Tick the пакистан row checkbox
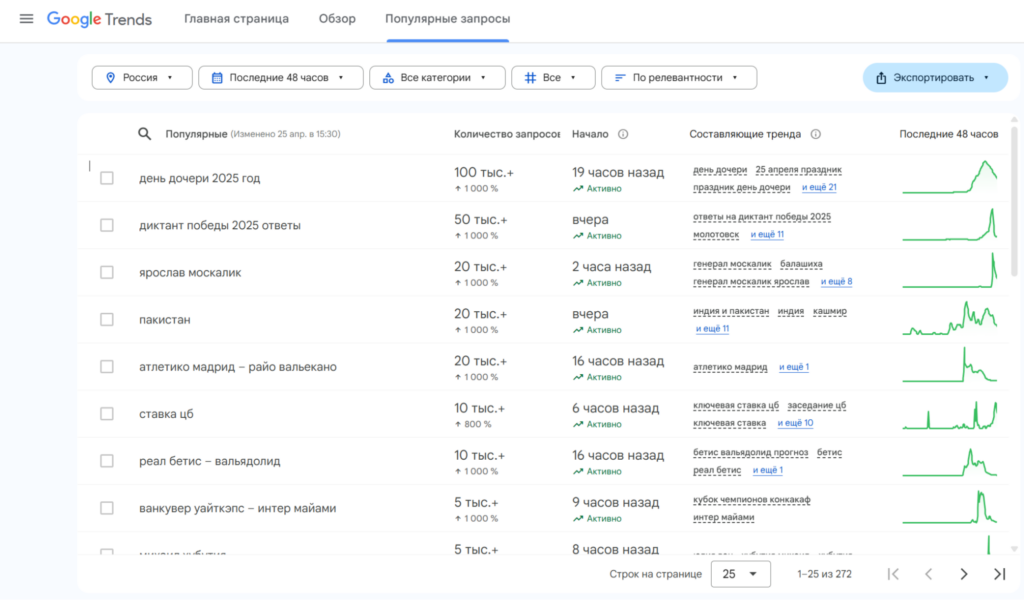Viewport: 1024px width, 600px height. point(106,319)
